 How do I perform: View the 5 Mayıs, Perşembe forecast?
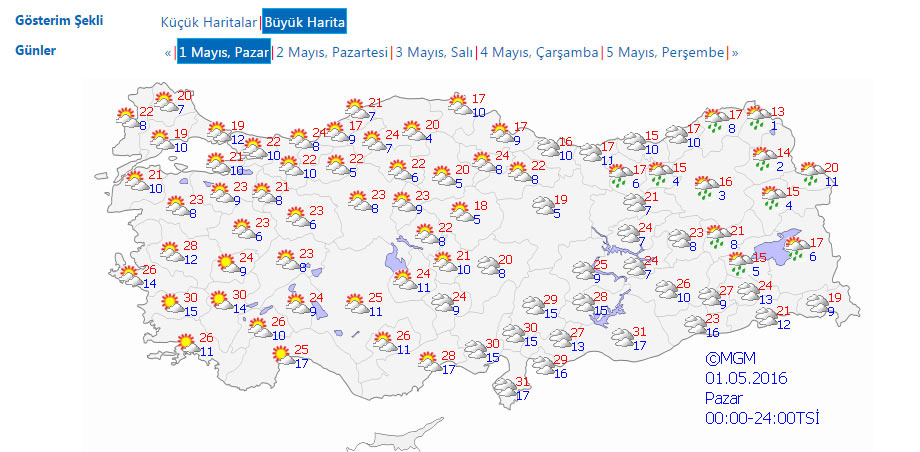[665, 52]
